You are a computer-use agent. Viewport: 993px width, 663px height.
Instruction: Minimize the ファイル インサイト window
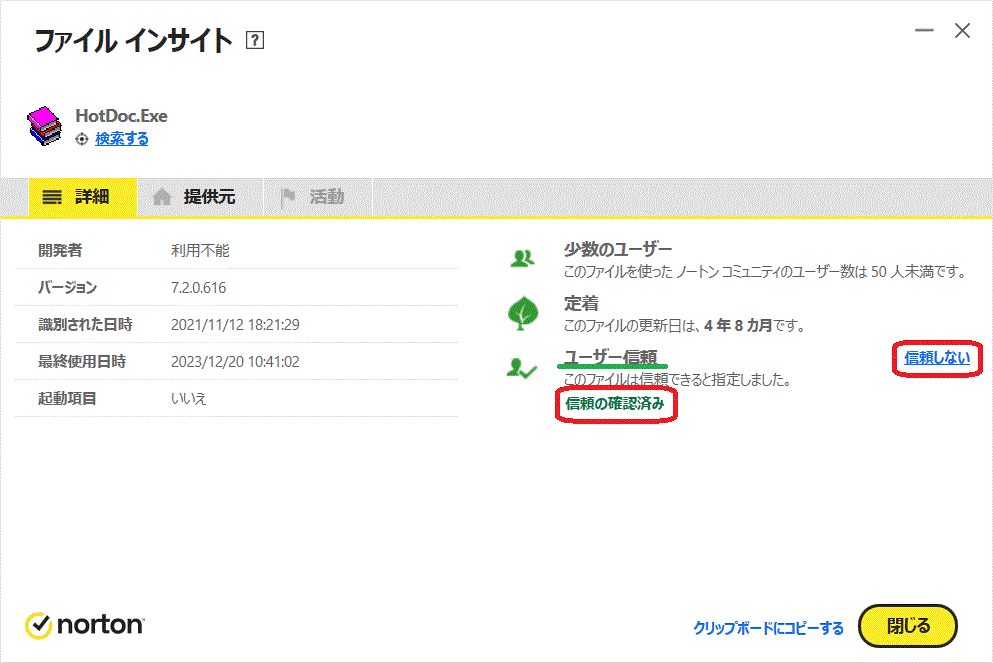click(924, 30)
